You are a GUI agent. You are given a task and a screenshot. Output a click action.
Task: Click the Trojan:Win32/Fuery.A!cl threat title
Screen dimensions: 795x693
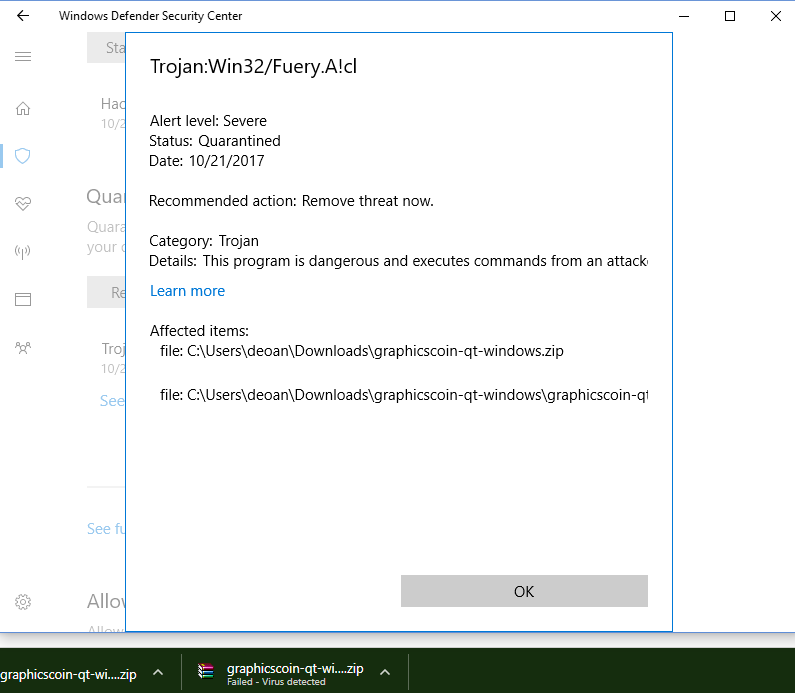254,66
